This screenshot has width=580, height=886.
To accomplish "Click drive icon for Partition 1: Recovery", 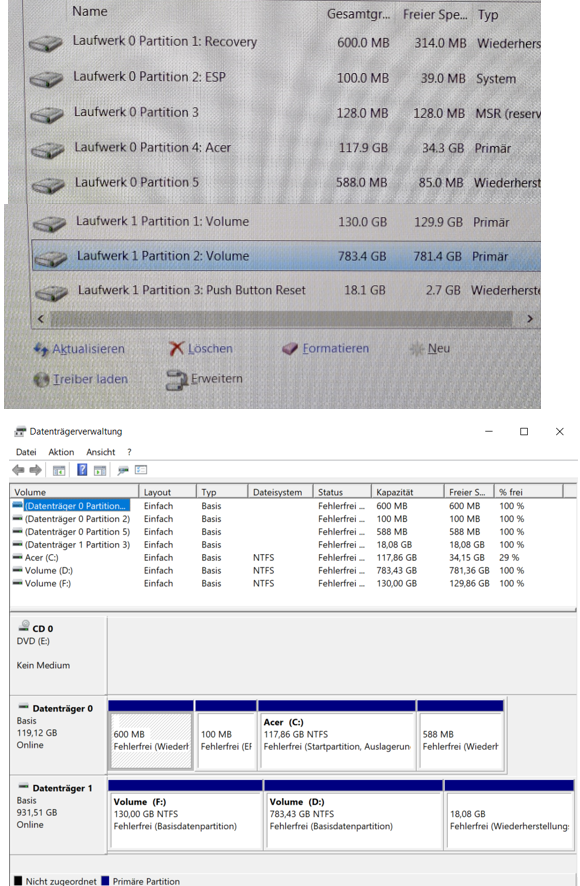I will coord(46,43).
